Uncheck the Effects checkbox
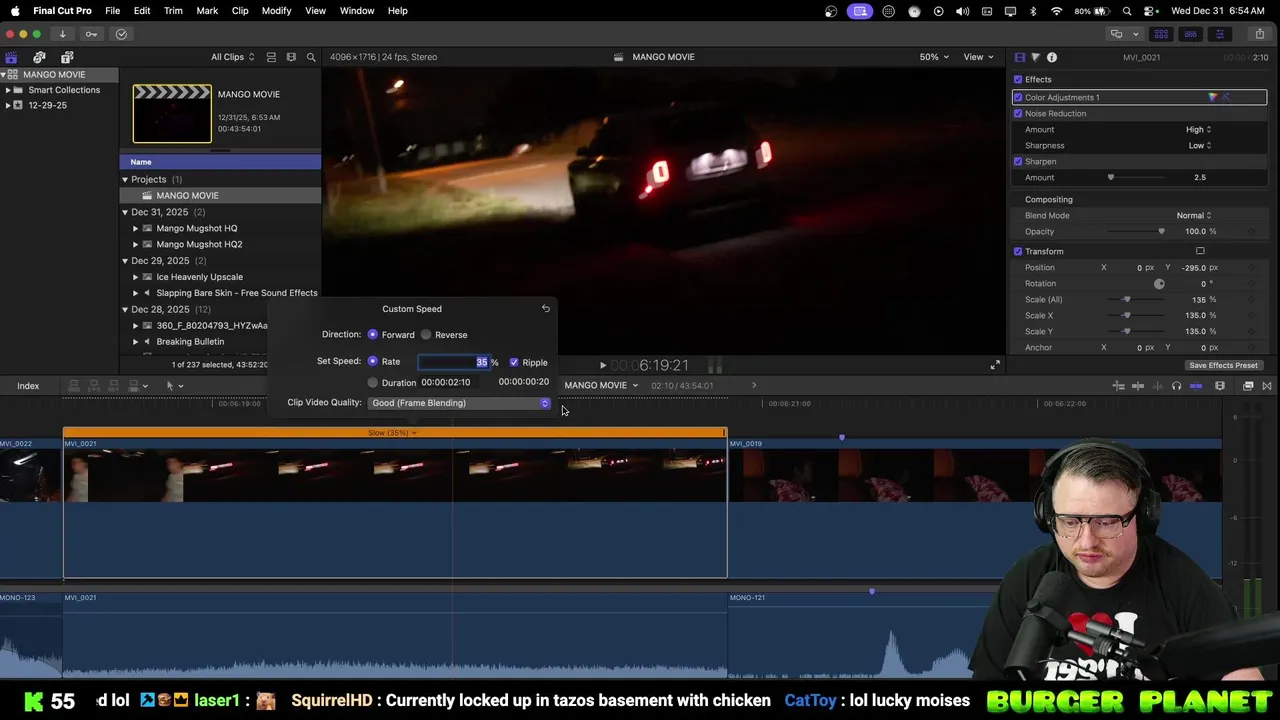This screenshot has width=1280, height=720. tap(1018, 79)
